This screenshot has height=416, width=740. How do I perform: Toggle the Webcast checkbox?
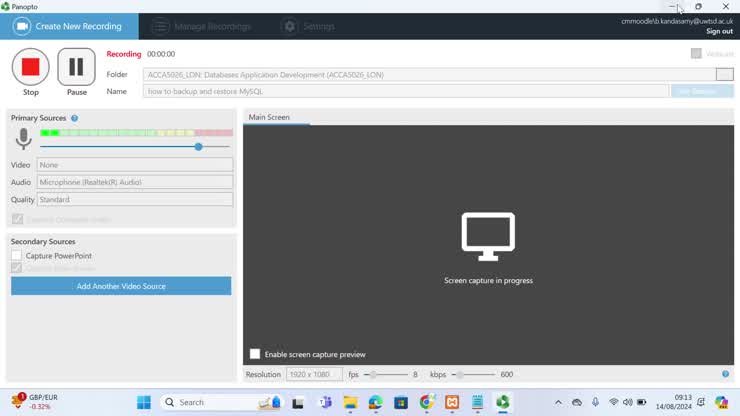696,54
